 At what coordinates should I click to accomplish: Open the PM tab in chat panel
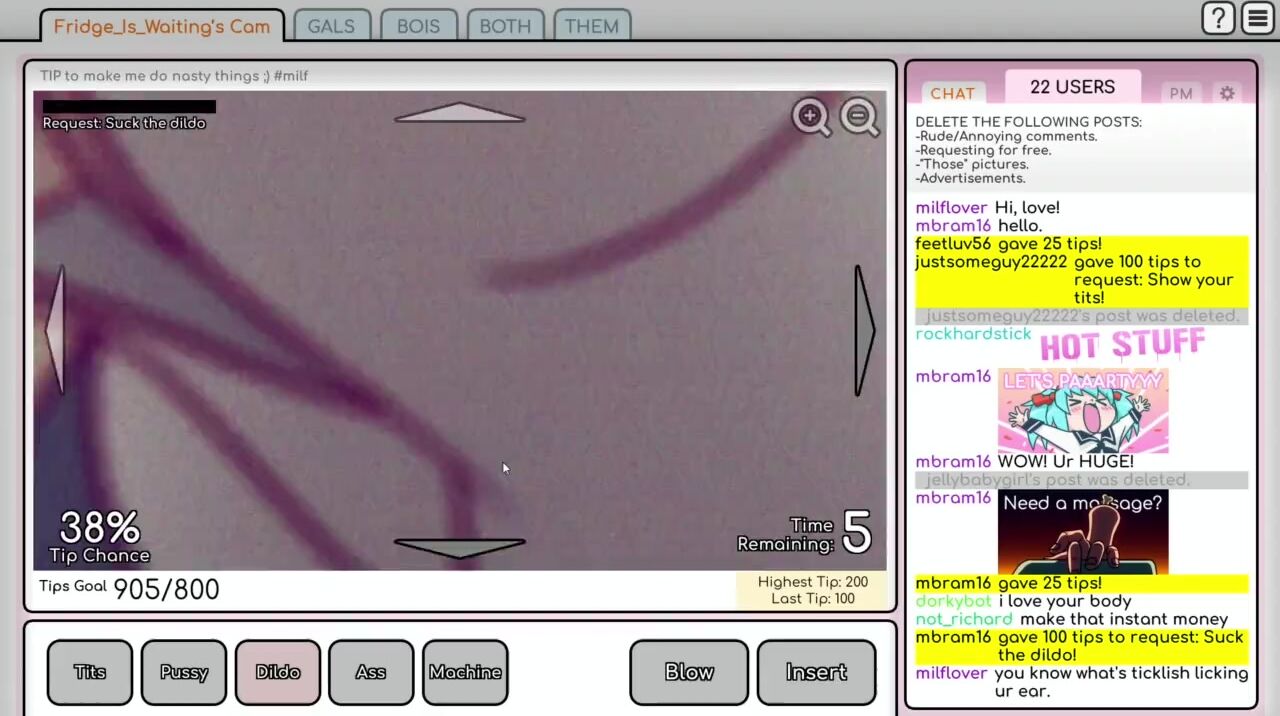tap(1181, 93)
